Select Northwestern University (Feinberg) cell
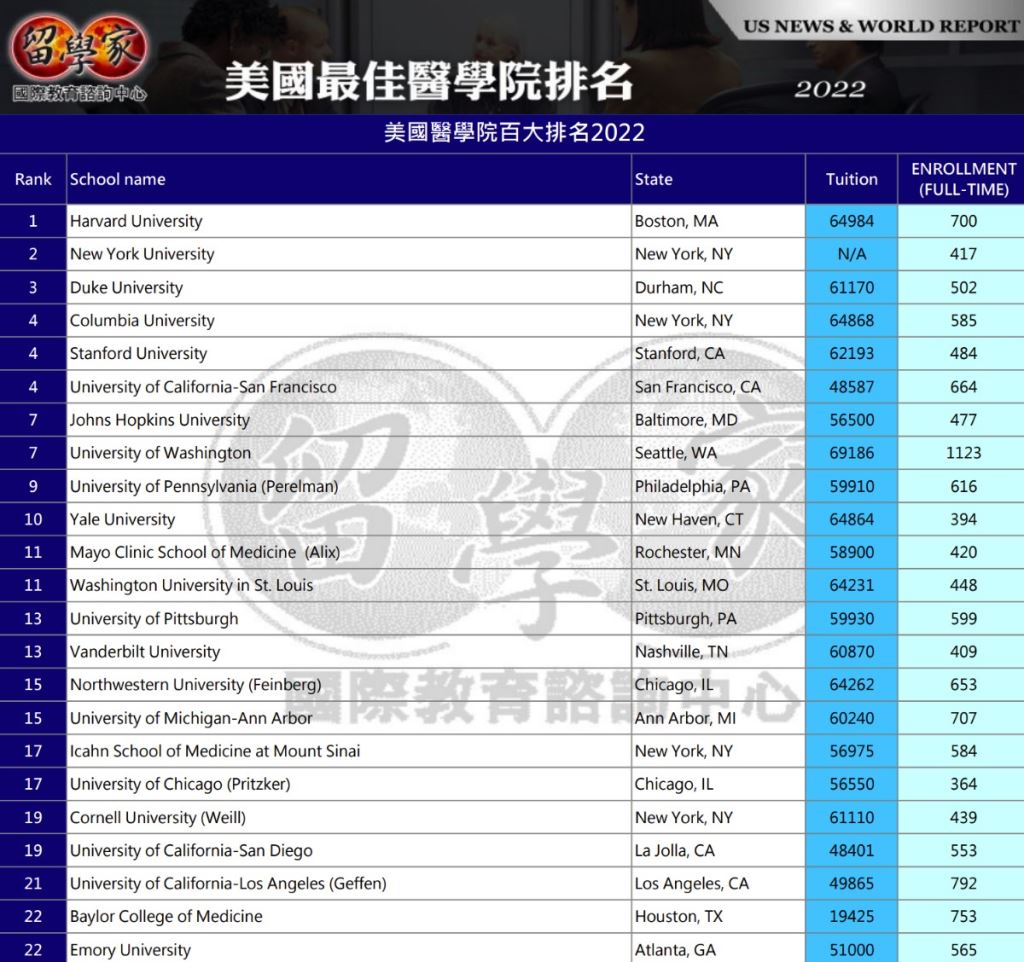Viewport: 1024px width, 962px height. 349,684
